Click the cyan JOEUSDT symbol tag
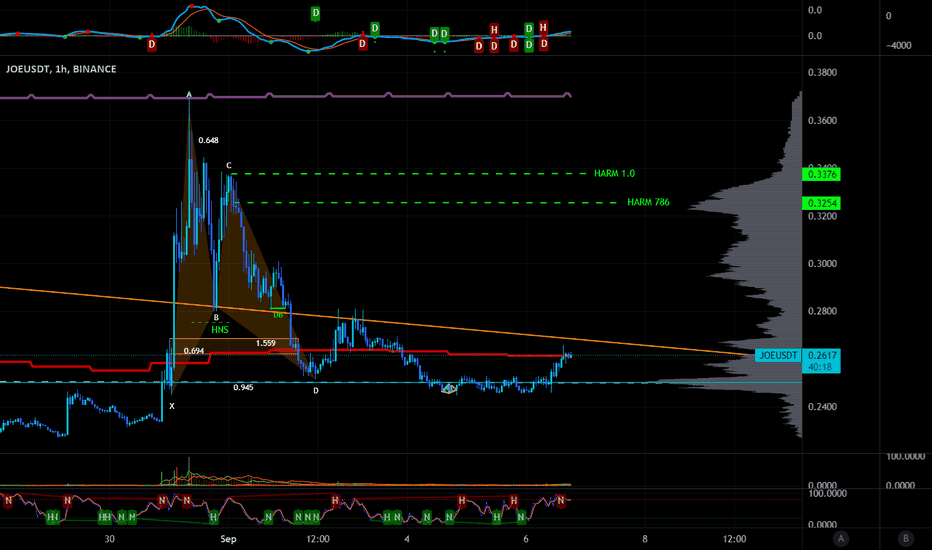932x550 pixels. 778,356
